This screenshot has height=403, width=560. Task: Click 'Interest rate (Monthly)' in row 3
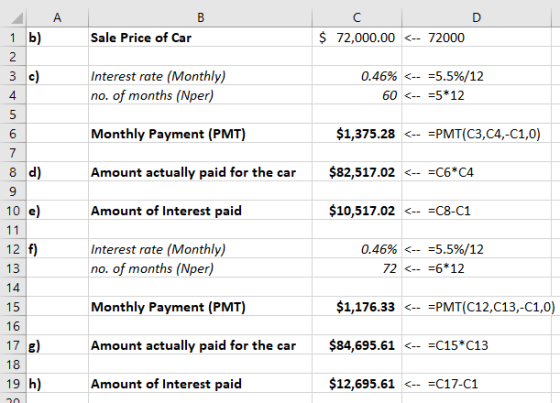[x=158, y=76]
